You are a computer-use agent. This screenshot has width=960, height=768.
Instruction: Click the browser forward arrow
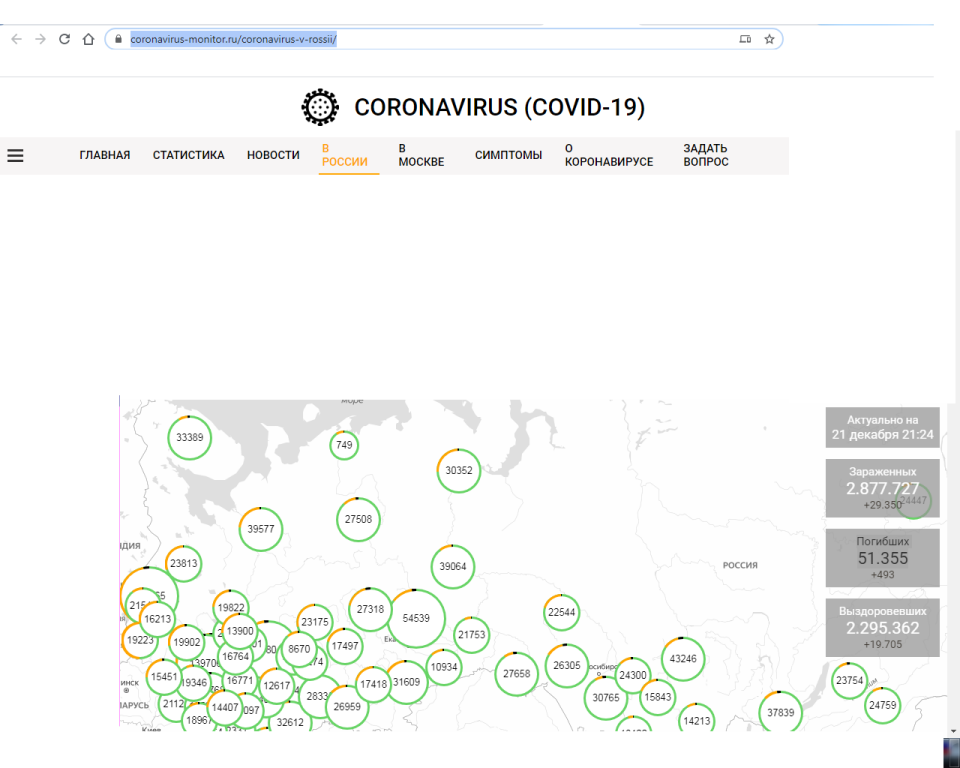point(40,39)
